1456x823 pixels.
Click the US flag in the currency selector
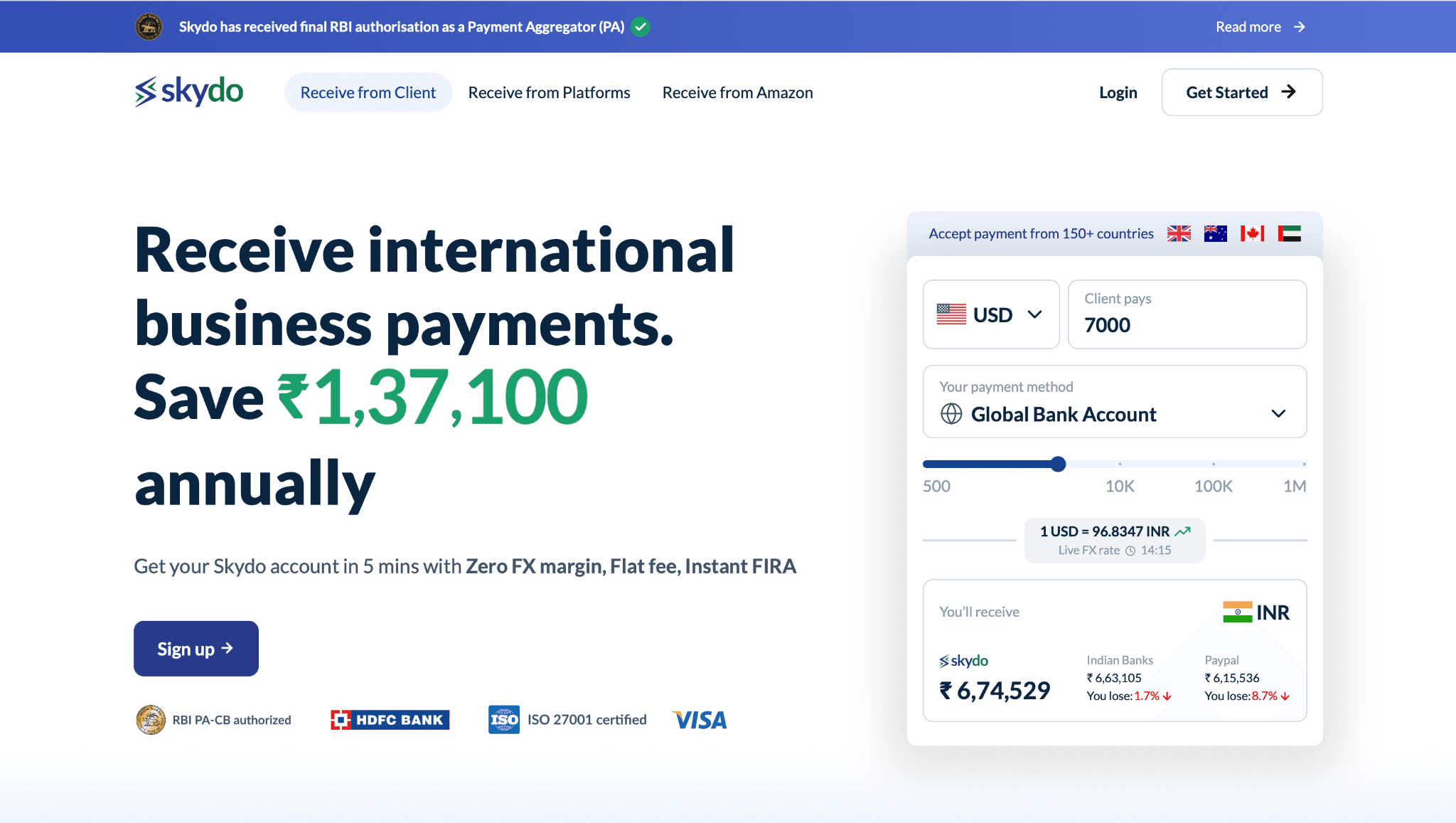(x=951, y=314)
